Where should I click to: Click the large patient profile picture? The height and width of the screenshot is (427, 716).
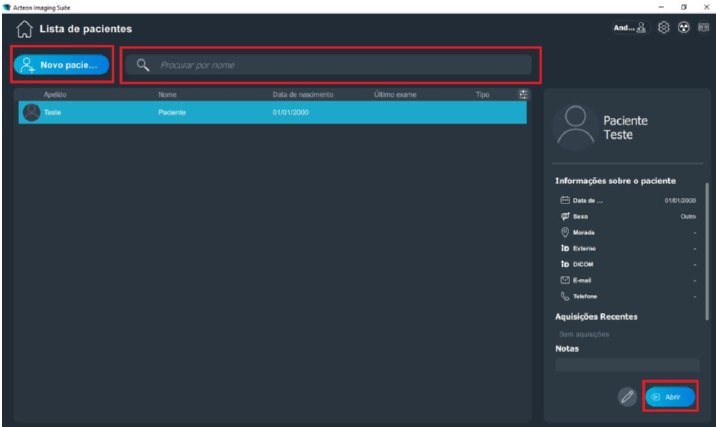click(x=575, y=127)
